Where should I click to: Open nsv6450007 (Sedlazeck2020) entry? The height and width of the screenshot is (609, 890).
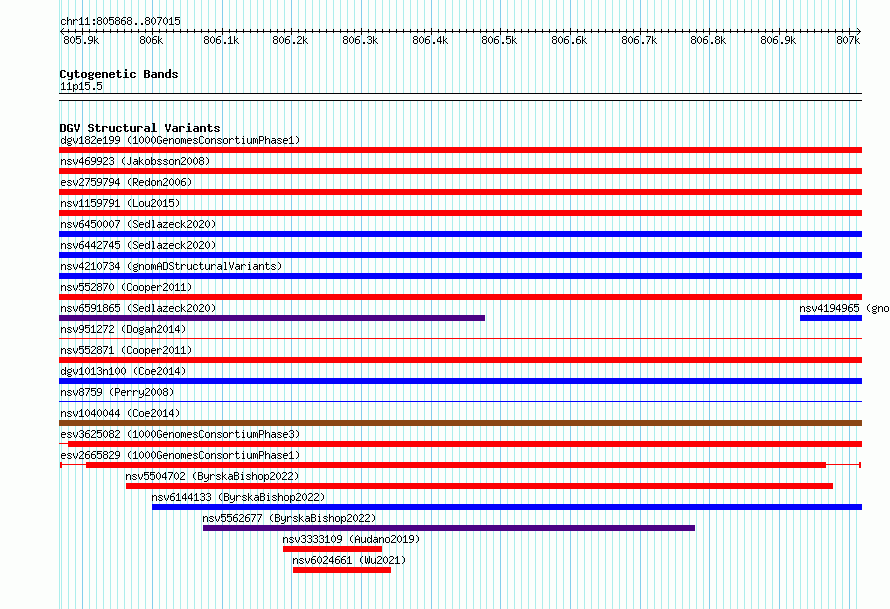coord(138,224)
